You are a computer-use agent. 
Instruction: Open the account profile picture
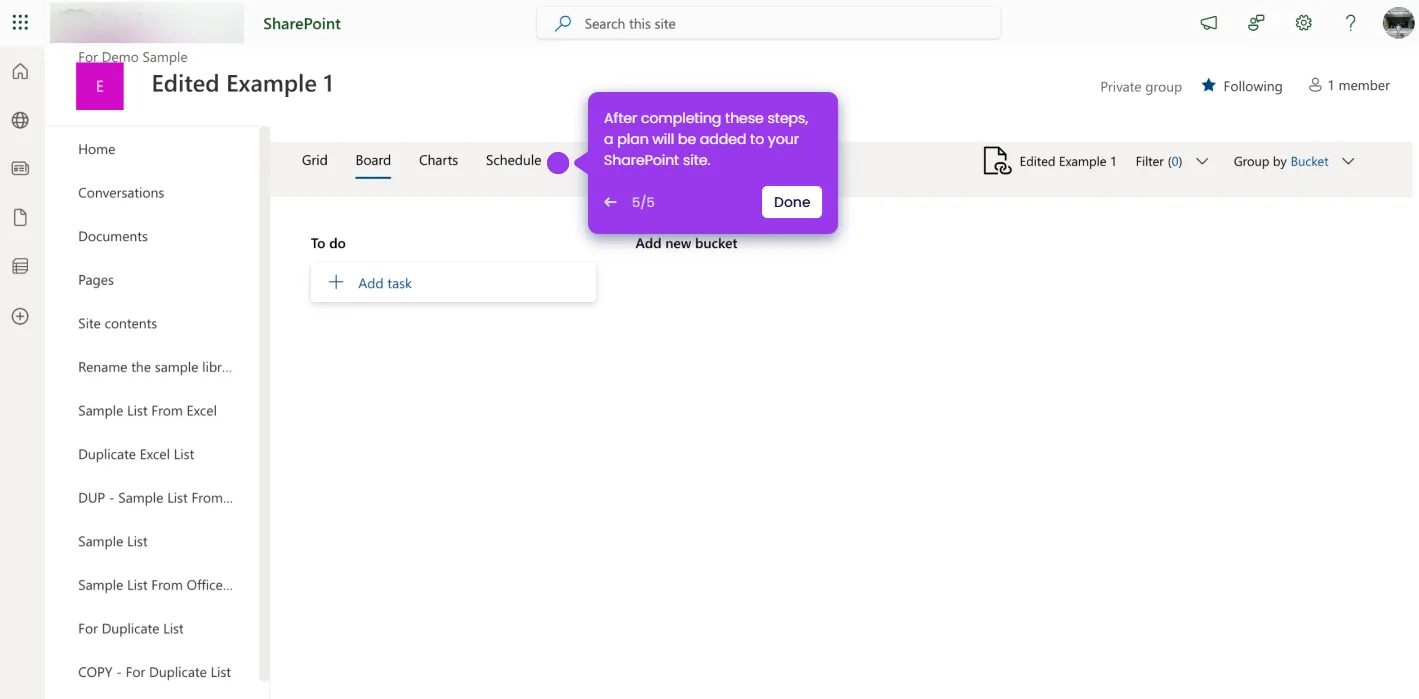1398,23
